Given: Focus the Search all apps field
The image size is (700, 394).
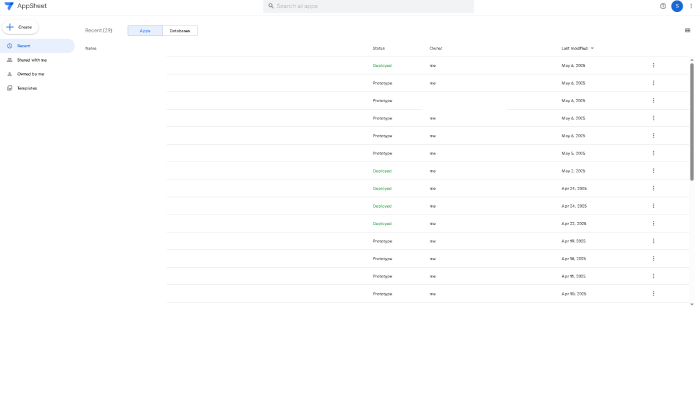Looking at the screenshot, I should pos(368,6).
